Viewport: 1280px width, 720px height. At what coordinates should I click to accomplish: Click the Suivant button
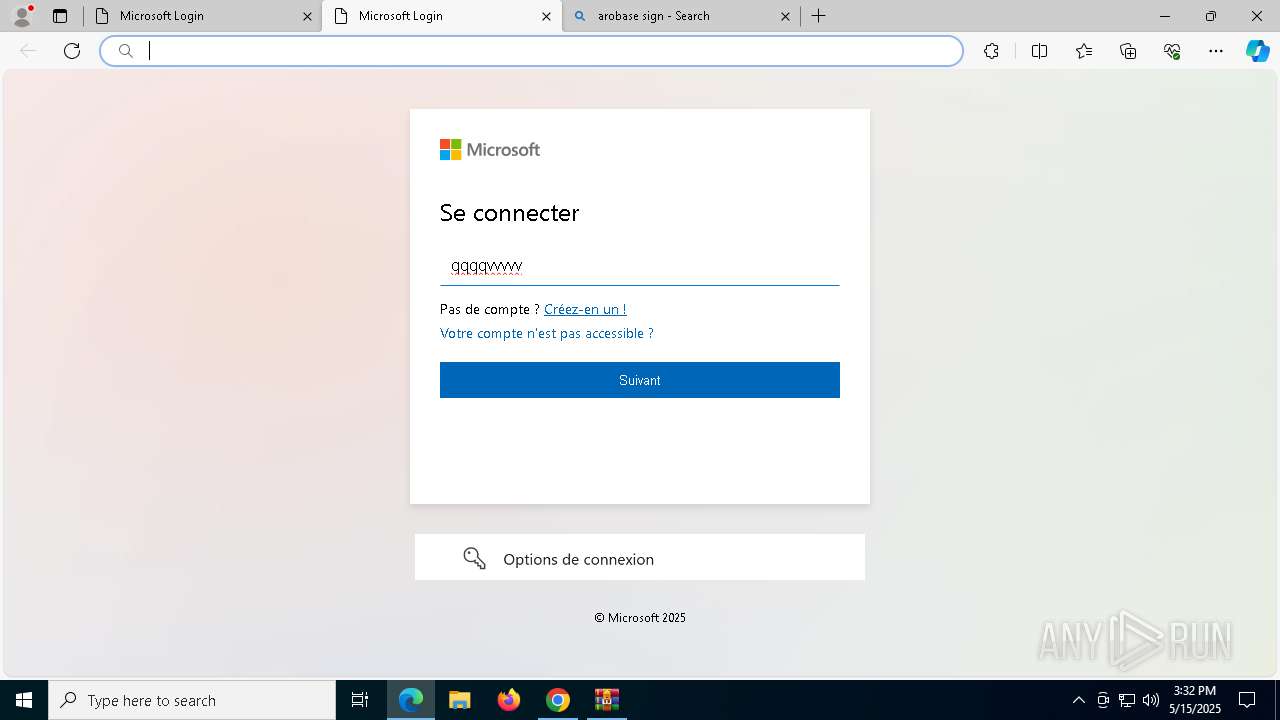click(640, 380)
